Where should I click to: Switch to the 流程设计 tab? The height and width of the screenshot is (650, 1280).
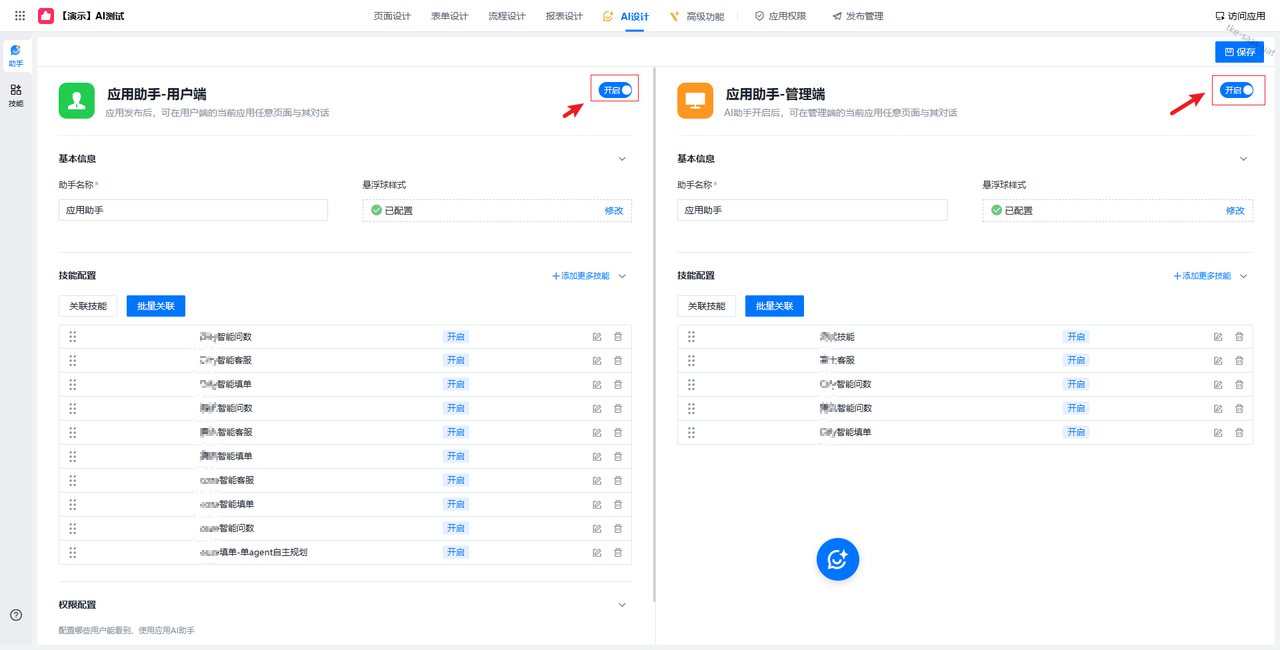click(x=506, y=16)
